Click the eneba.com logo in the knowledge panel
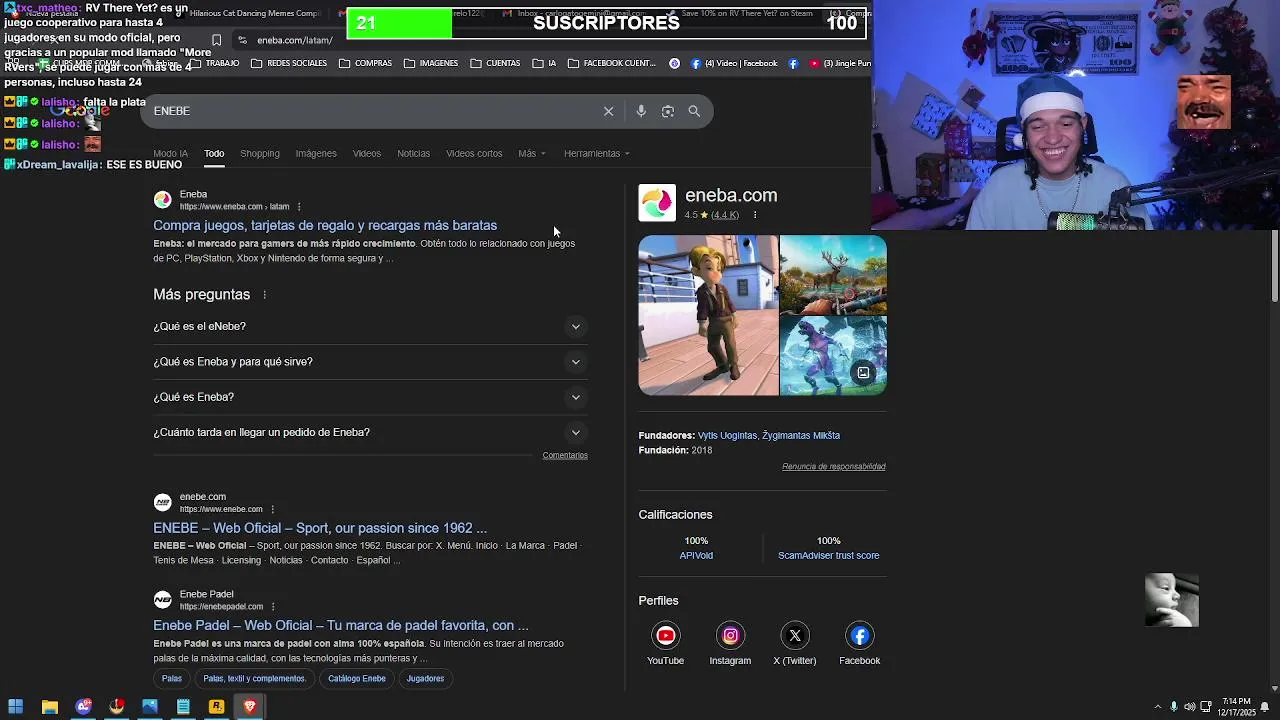This screenshot has height=720, width=1280. coord(657,203)
